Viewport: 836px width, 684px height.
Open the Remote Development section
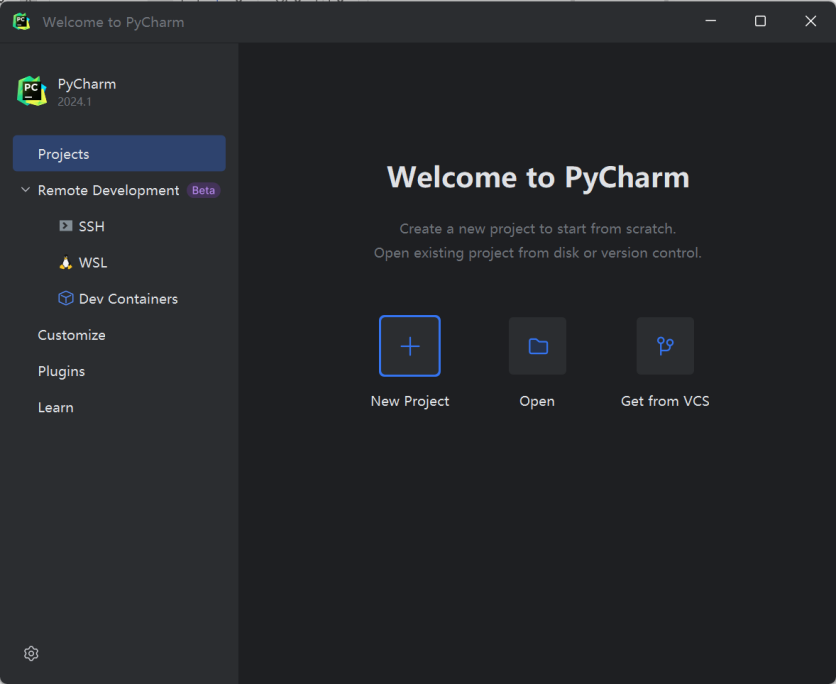click(x=108, y=190)
